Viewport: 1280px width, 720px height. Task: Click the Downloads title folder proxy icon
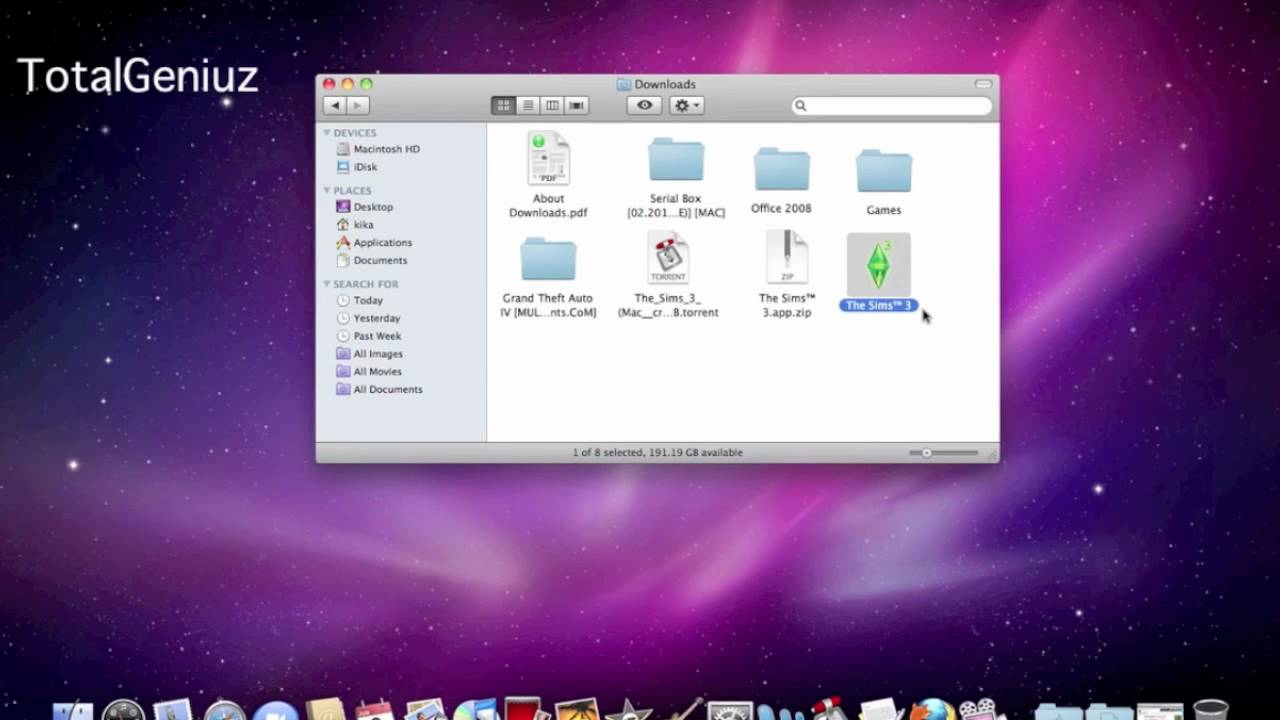pyautogui.click(x=624, y=84)
